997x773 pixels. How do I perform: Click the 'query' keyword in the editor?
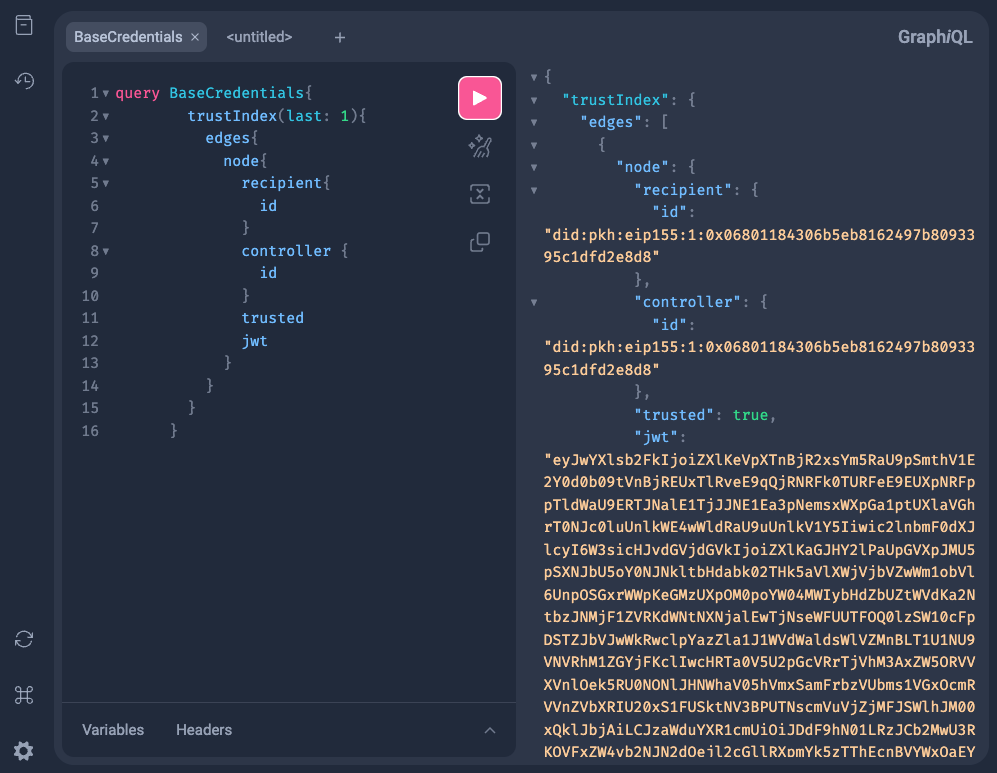click(x=137, y=93)
